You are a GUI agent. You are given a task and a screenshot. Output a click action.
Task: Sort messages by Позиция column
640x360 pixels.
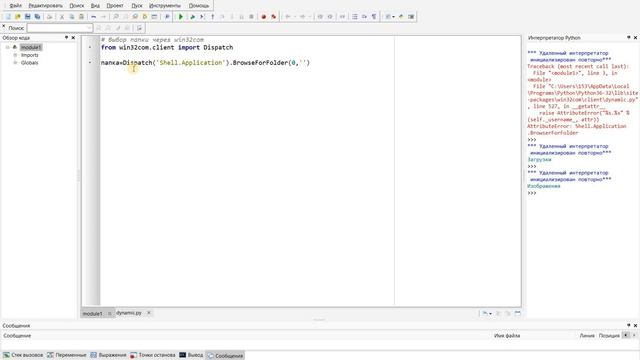609,336
